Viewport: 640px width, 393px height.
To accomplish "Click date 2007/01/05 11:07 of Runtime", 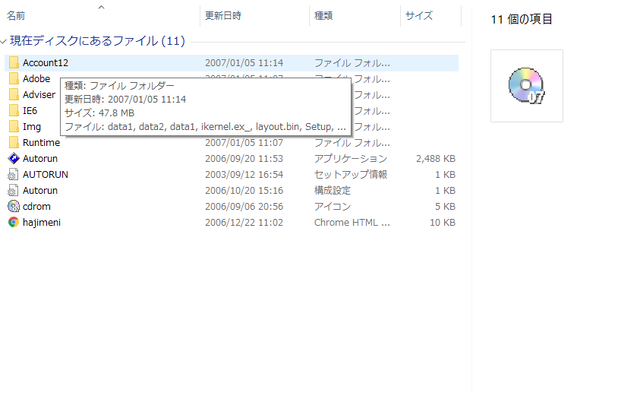I will 244,143.
